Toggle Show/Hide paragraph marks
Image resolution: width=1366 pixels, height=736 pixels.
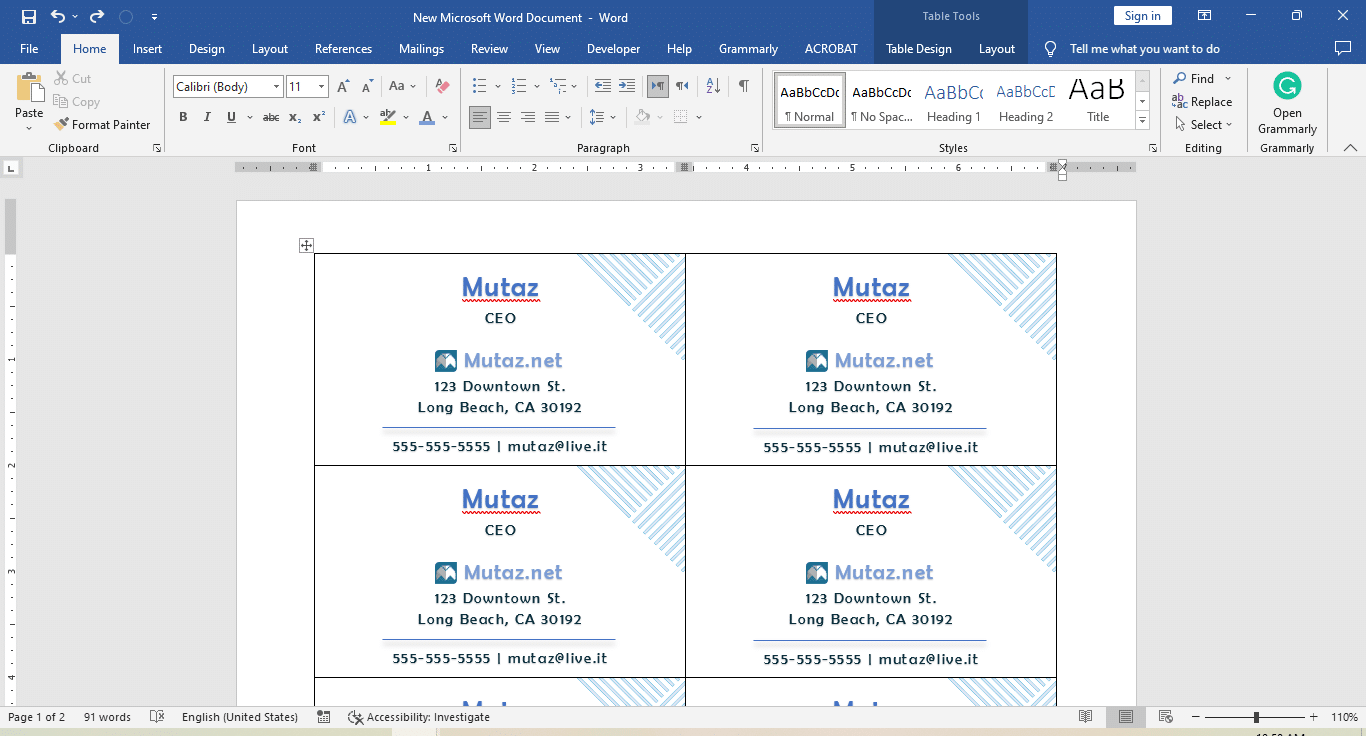click(743, 87)
